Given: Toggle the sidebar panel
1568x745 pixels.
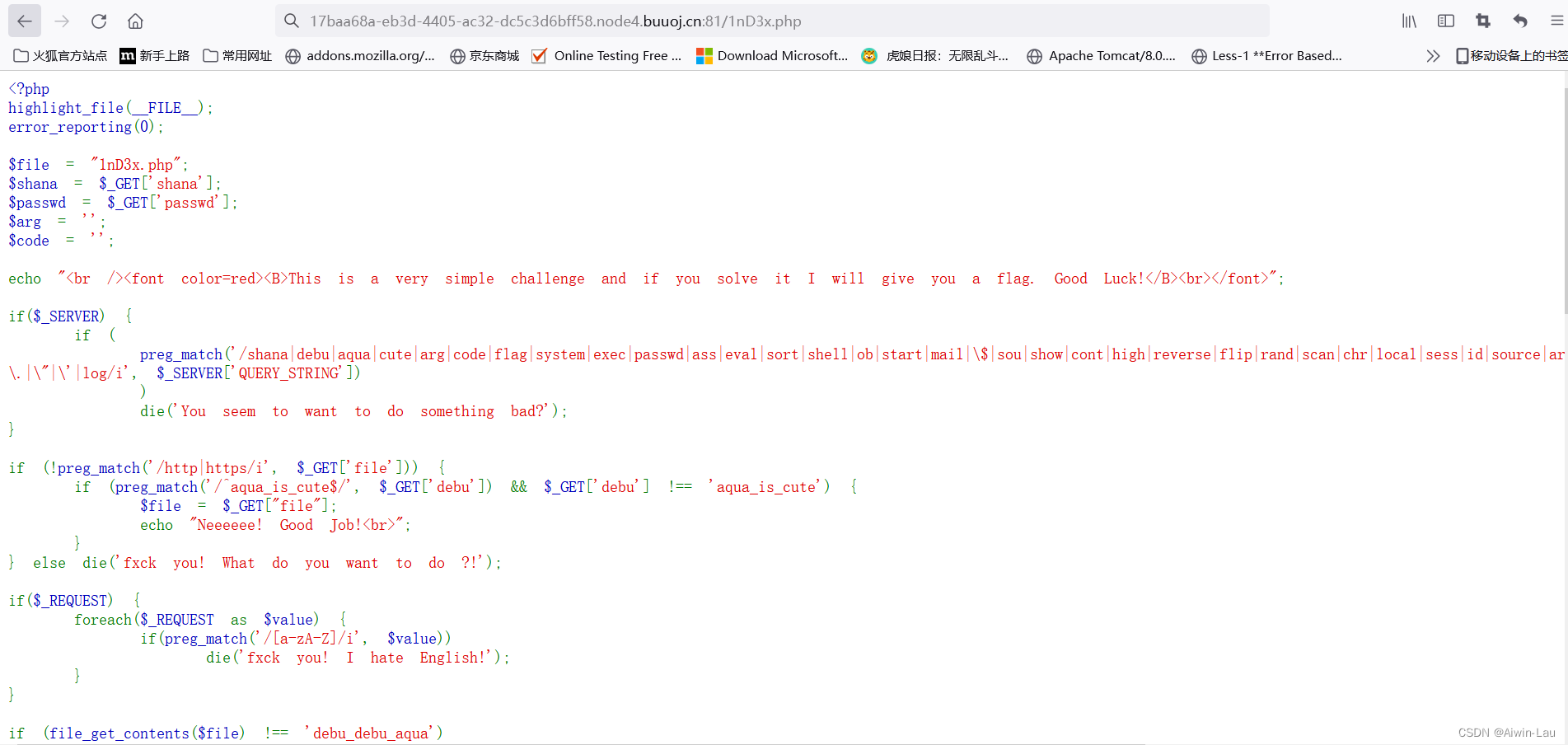Looking at the screenshot, I should [1445, 21].
